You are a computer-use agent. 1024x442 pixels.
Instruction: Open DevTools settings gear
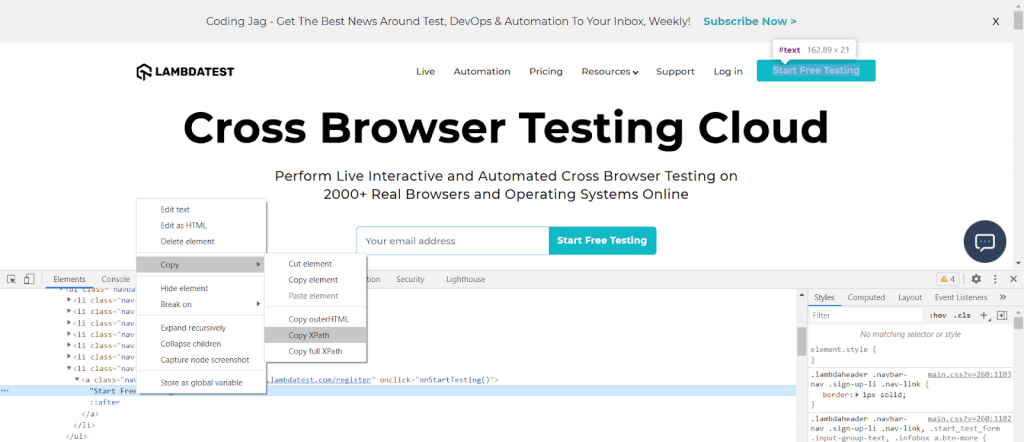[x=976, y=279]
